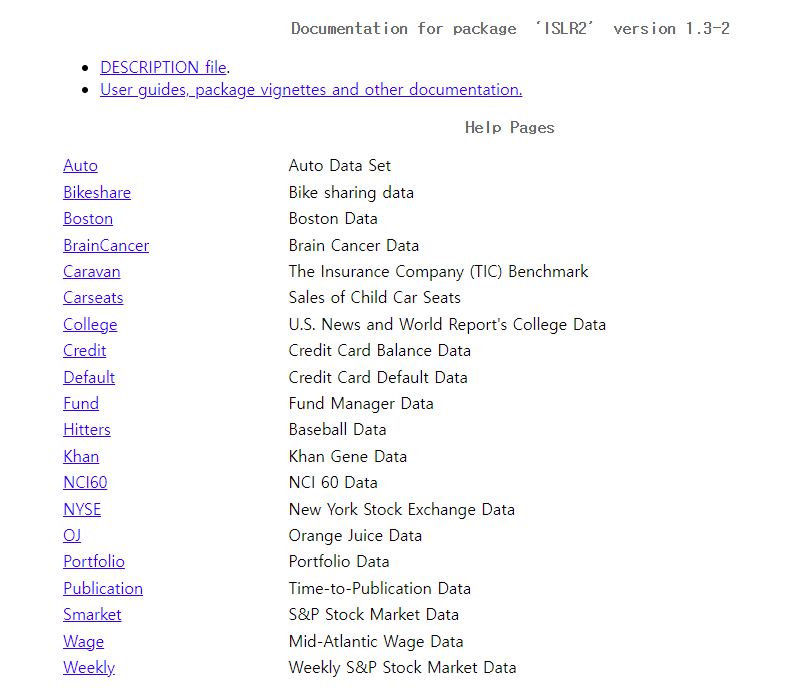Open the Auto help page
Viewport: 787px width, 688px height.
[x=80, y=166]
